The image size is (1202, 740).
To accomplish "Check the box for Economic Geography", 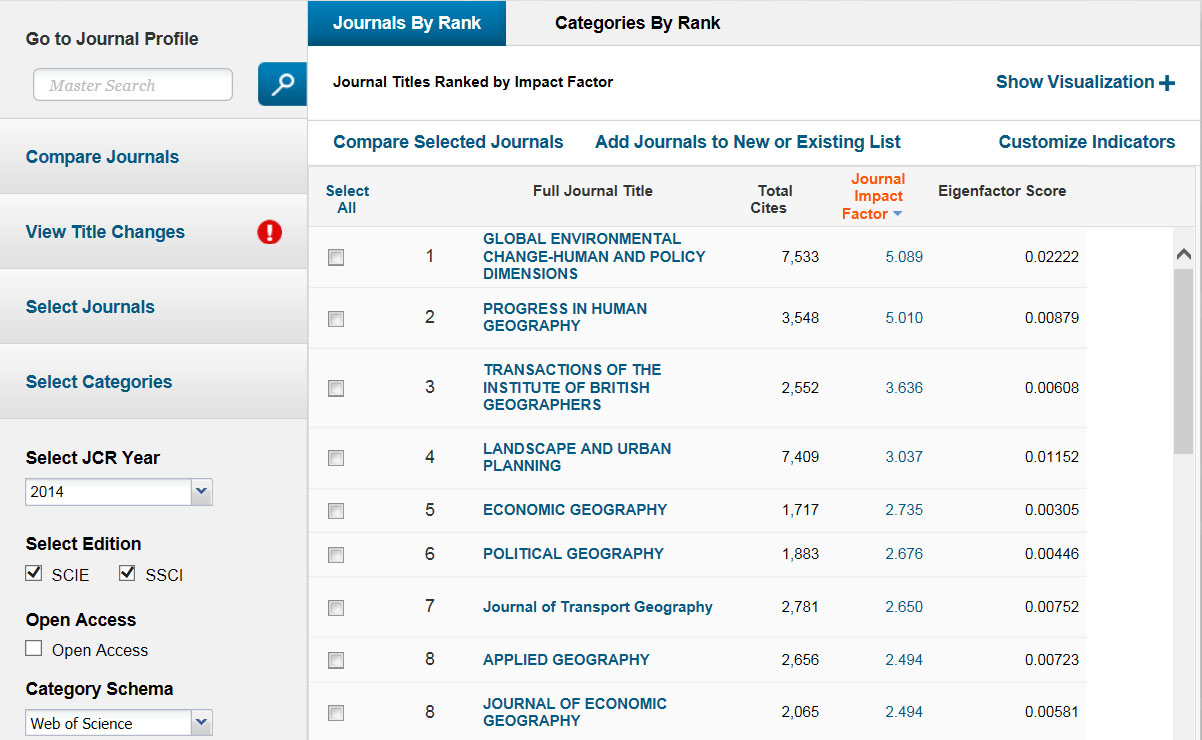I will tap(336, 511).
